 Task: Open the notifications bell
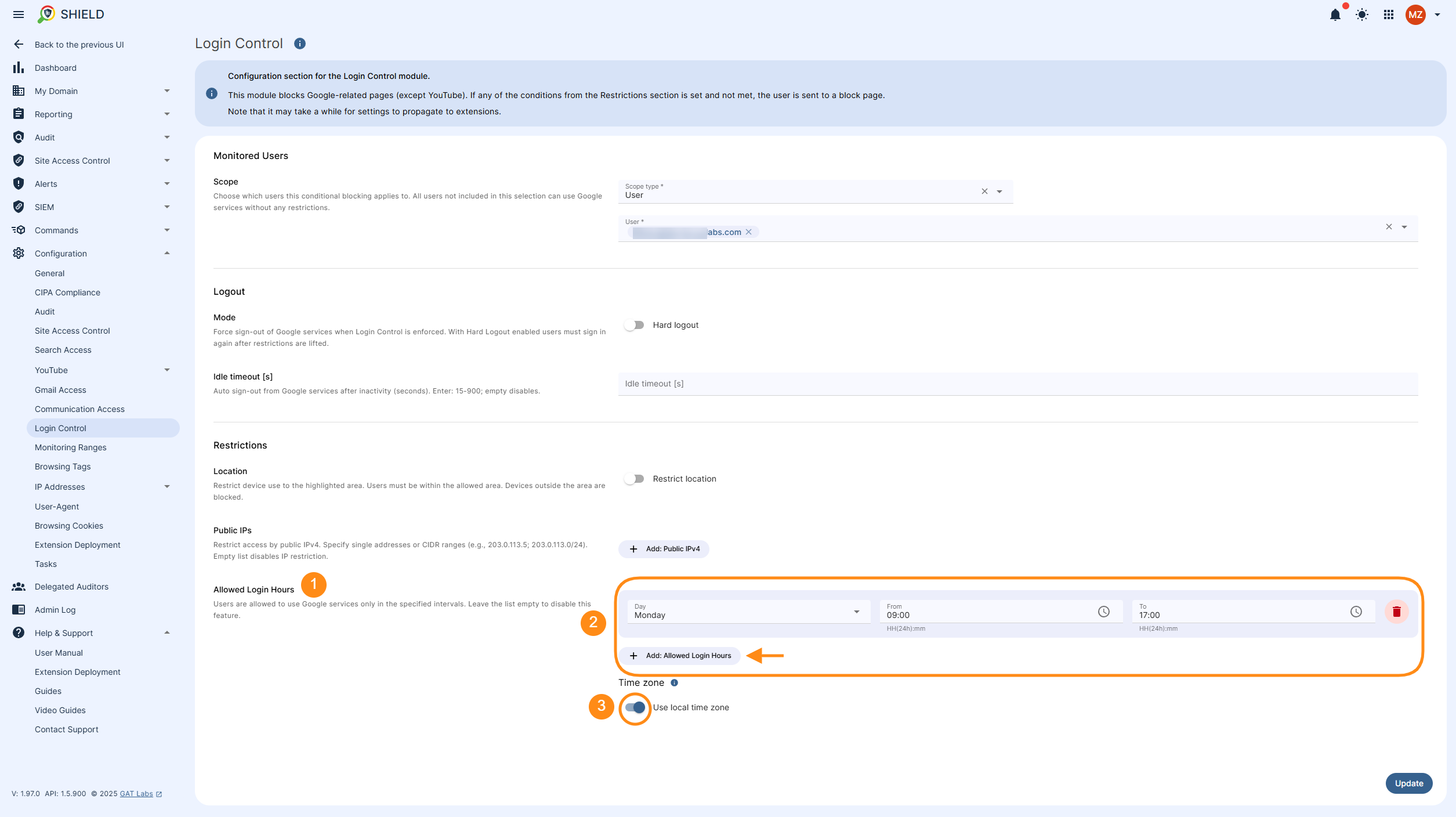1335,15
